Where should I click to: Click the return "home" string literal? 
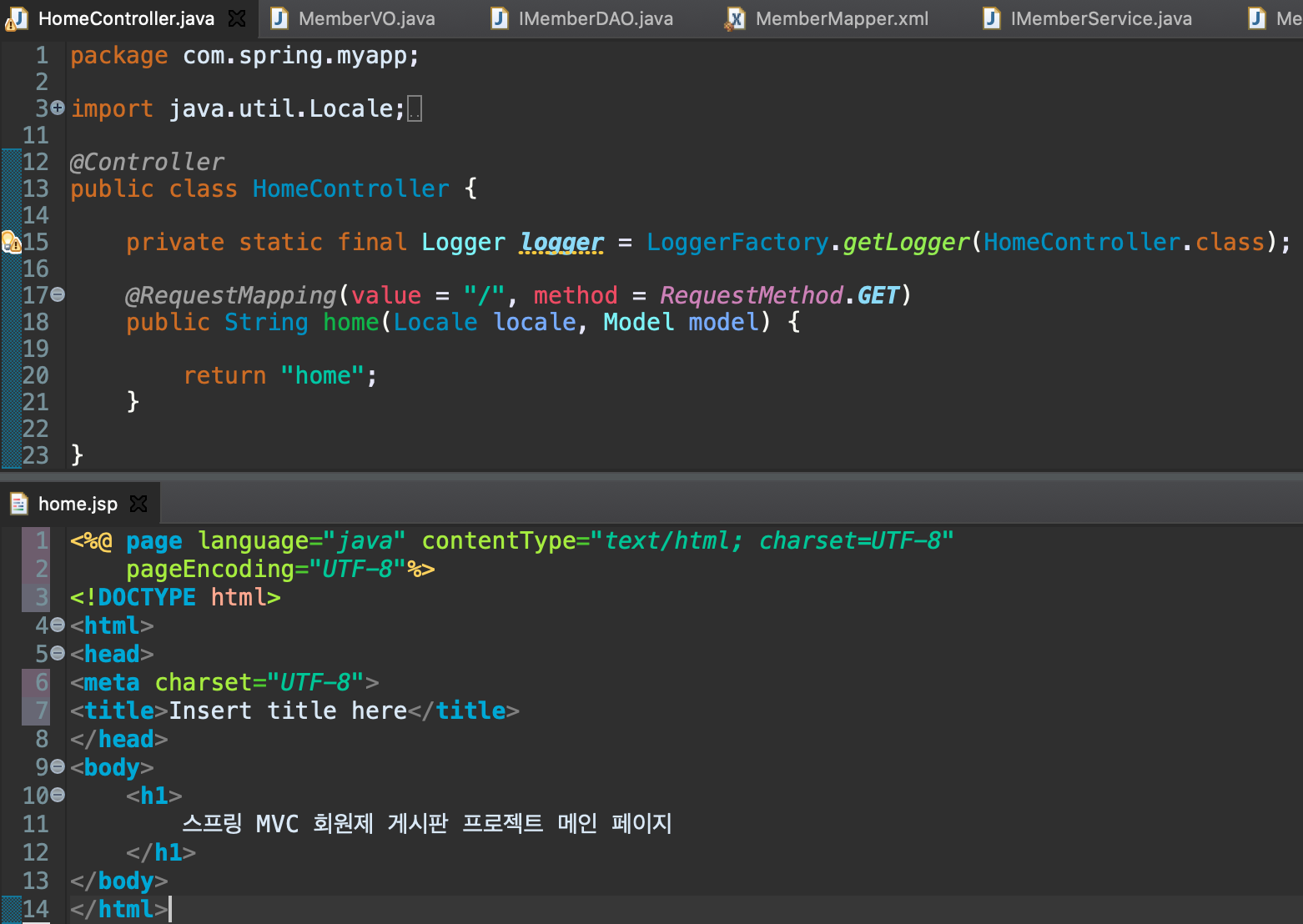[322, 375]
